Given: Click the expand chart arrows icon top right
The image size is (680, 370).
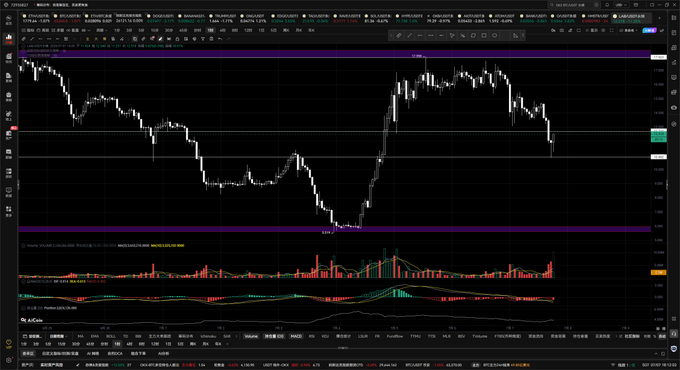Looking at the screenshot, I should (x=662, y=30).
